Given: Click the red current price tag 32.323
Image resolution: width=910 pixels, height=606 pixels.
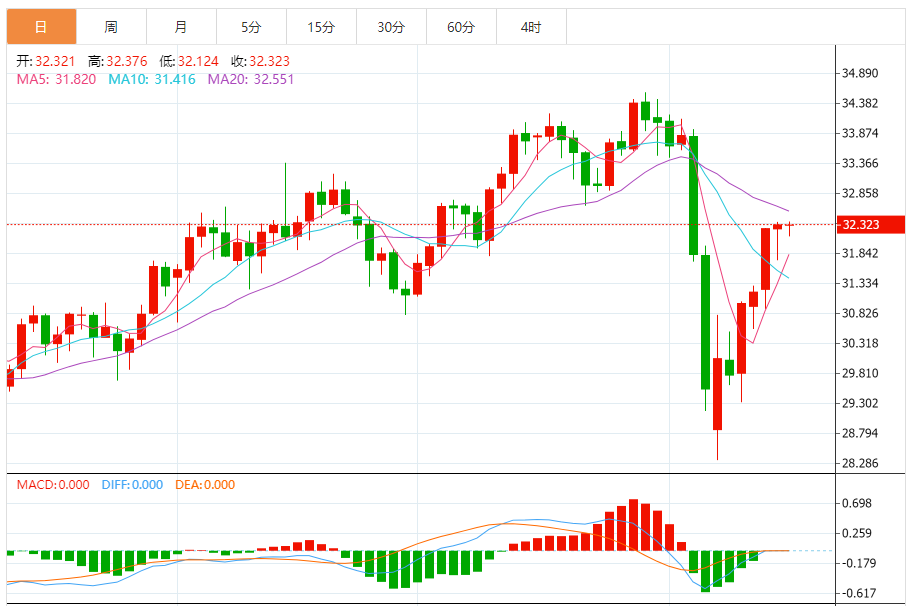Looking at the screenshot, I should click(871, 225).
